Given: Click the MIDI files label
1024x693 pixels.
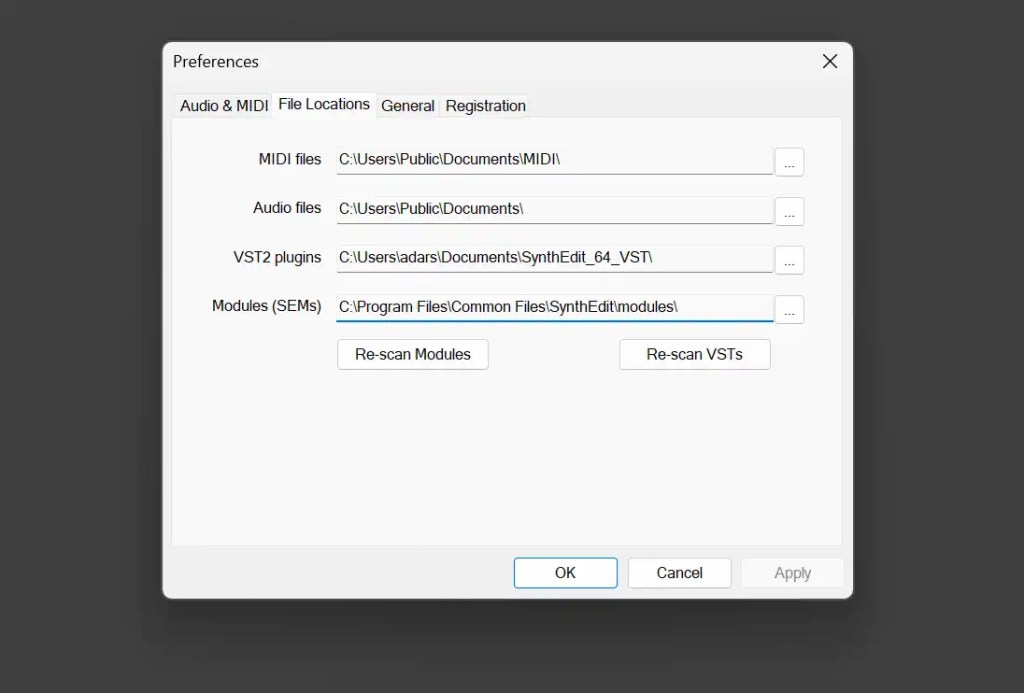Looking at the screenshot, I should [x=290, y=159].
